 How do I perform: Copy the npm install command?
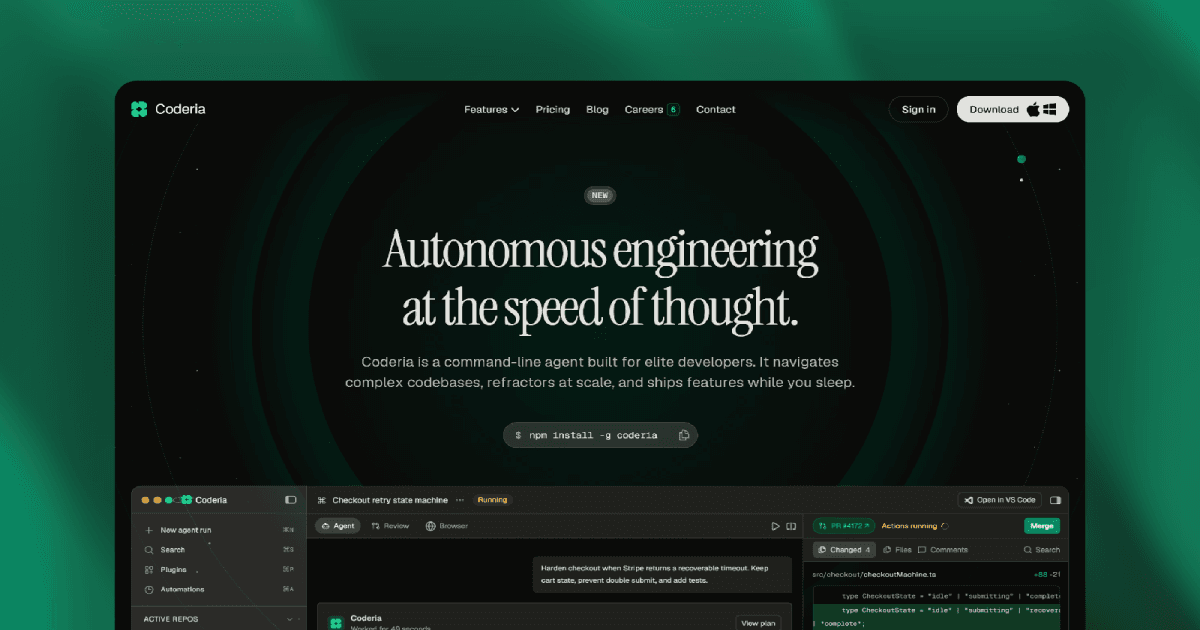[x=684, y=435]
